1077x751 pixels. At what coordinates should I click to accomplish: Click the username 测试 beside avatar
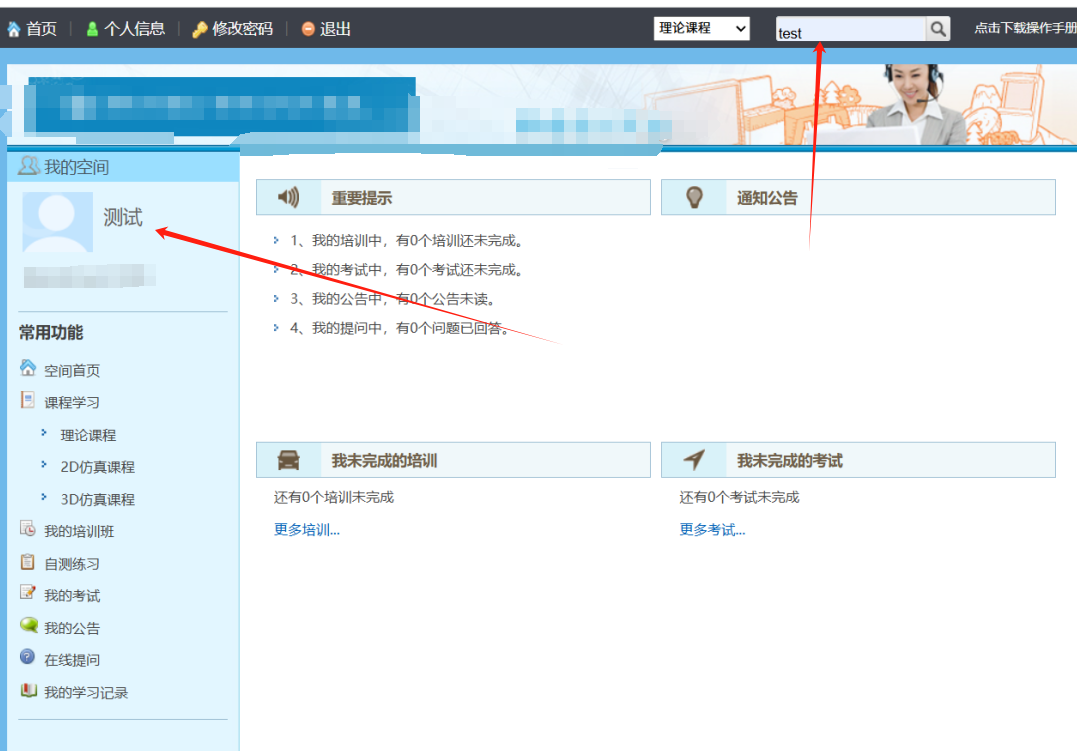pyautogui.click(x=123, y=217)
